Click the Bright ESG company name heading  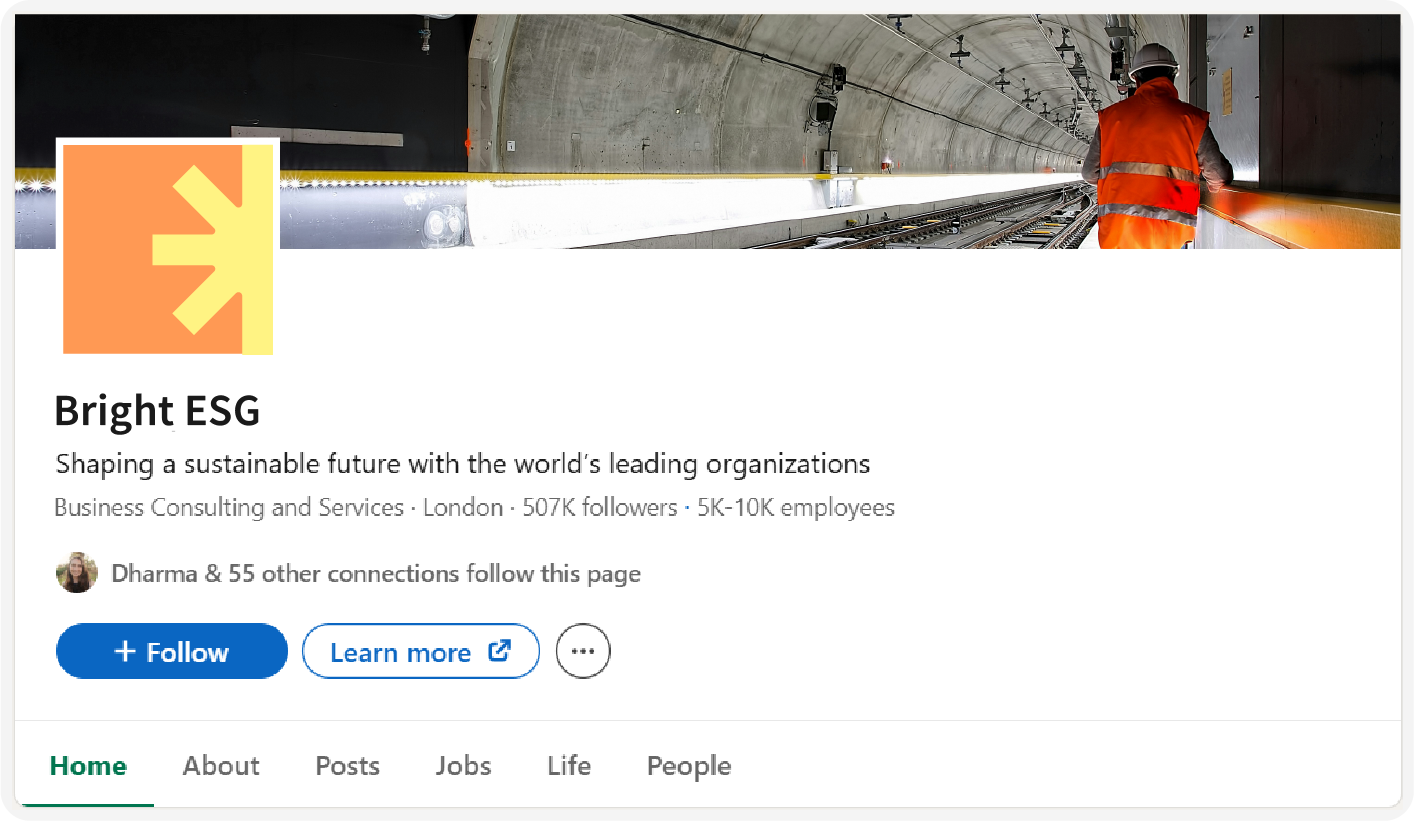click(x=157, y=411)
